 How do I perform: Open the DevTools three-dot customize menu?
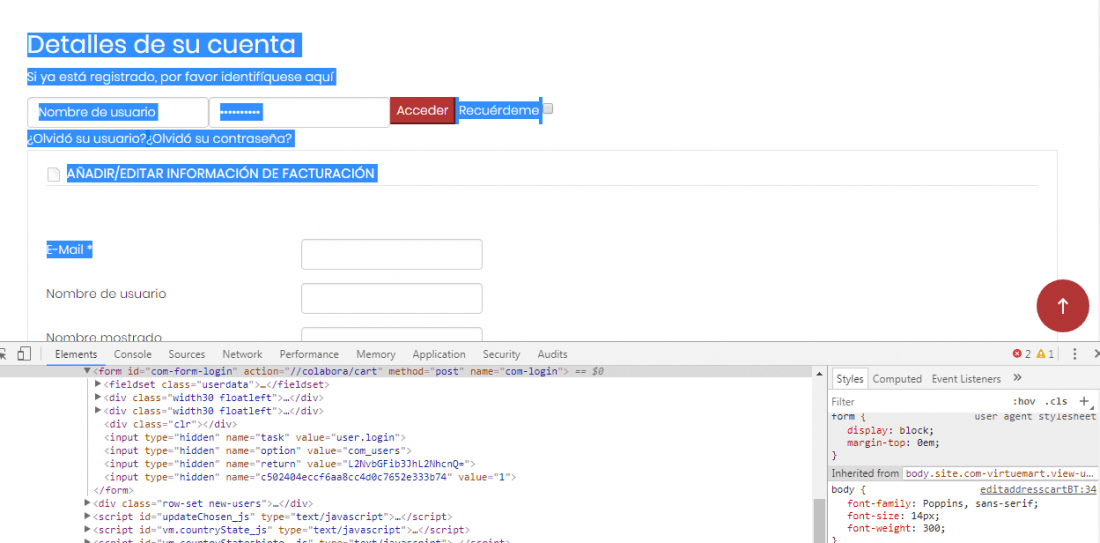(x=1074, y=354)
